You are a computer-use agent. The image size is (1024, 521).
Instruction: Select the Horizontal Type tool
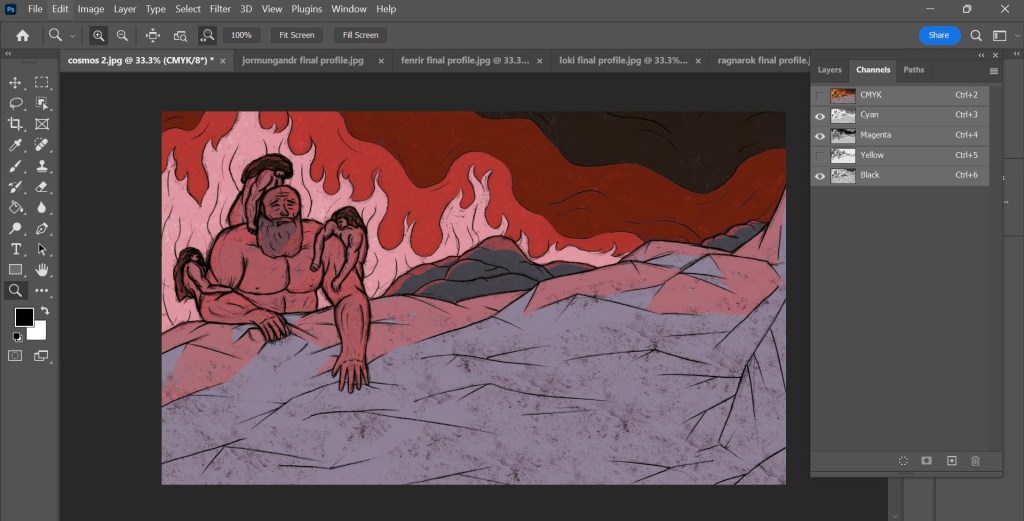16,249
